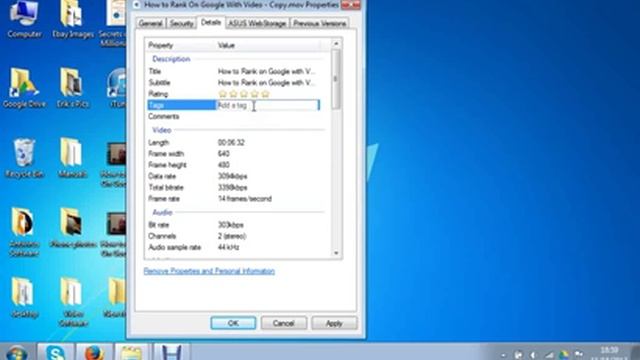Viewport: 640px width, 360px height.
Task: Select the Details tab
Action: tap(211, 22)
